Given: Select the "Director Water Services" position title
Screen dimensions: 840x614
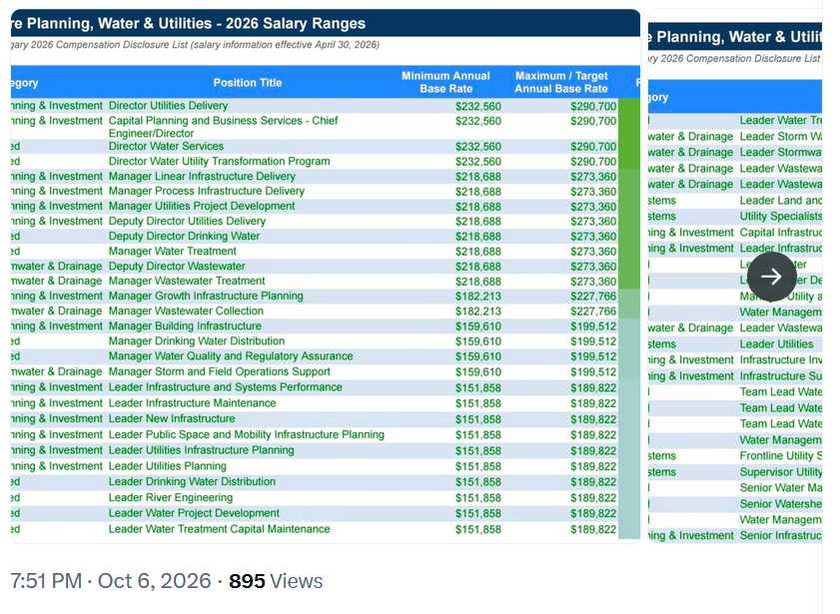Looking at the screenshot, I should pos(166,146).
